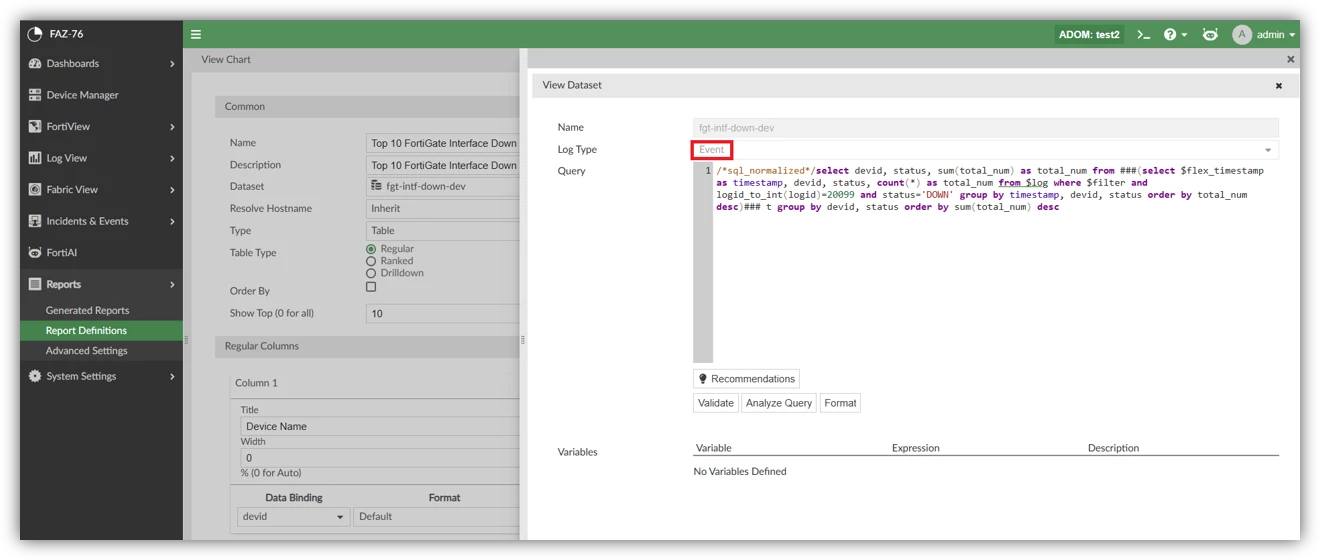Viewport: 1320px width, 560px height.
Task: Close the outer slide-out panel
Action: click(1290, 59)
